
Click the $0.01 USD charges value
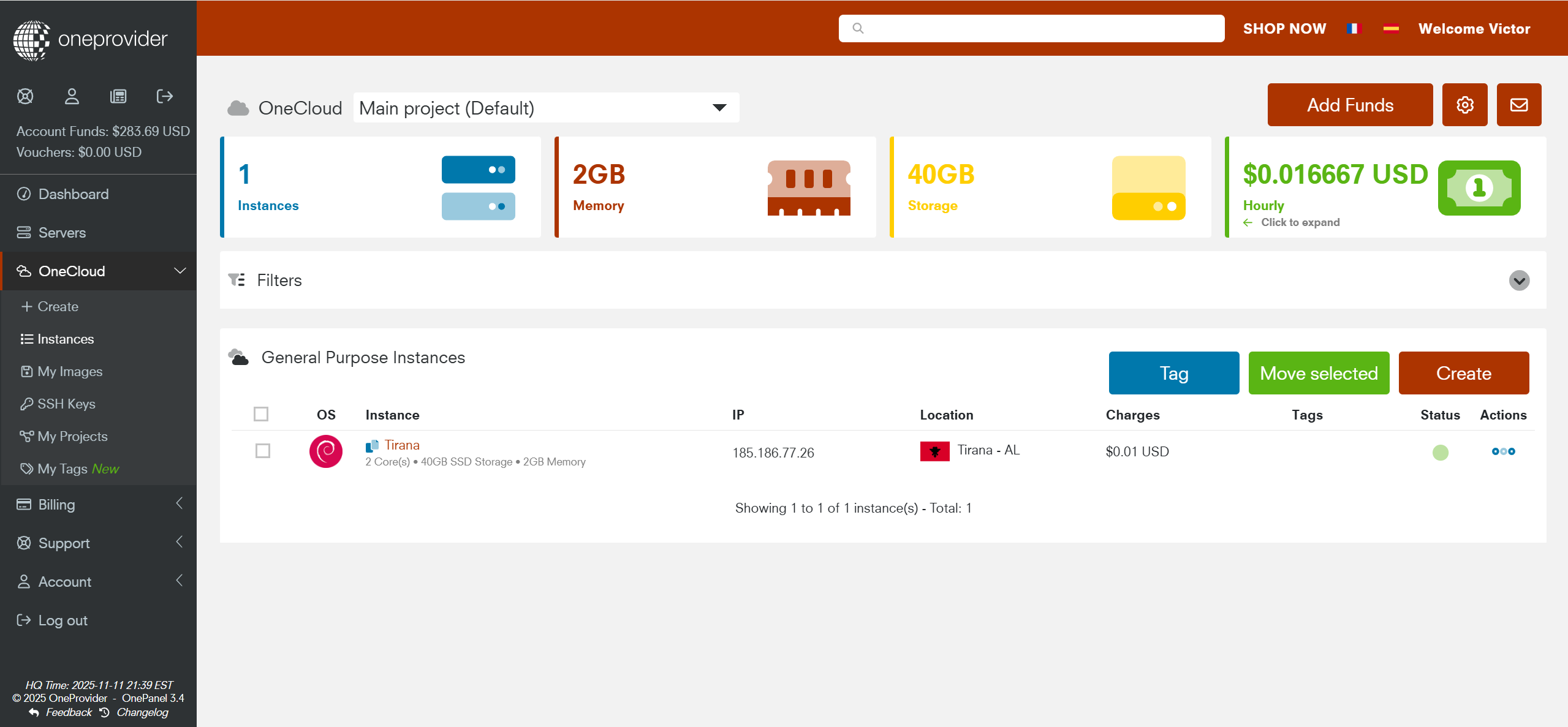[x=1137, y=451]
